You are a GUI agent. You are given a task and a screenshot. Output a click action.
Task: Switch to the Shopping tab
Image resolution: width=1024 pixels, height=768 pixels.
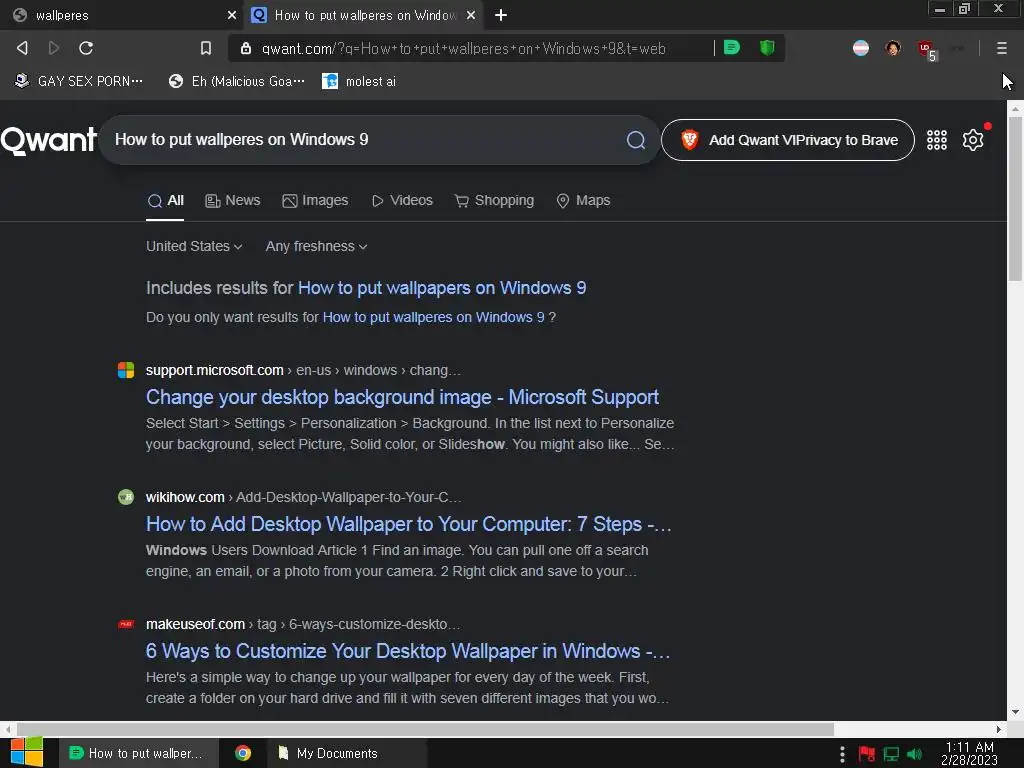[x=494, y=200]
